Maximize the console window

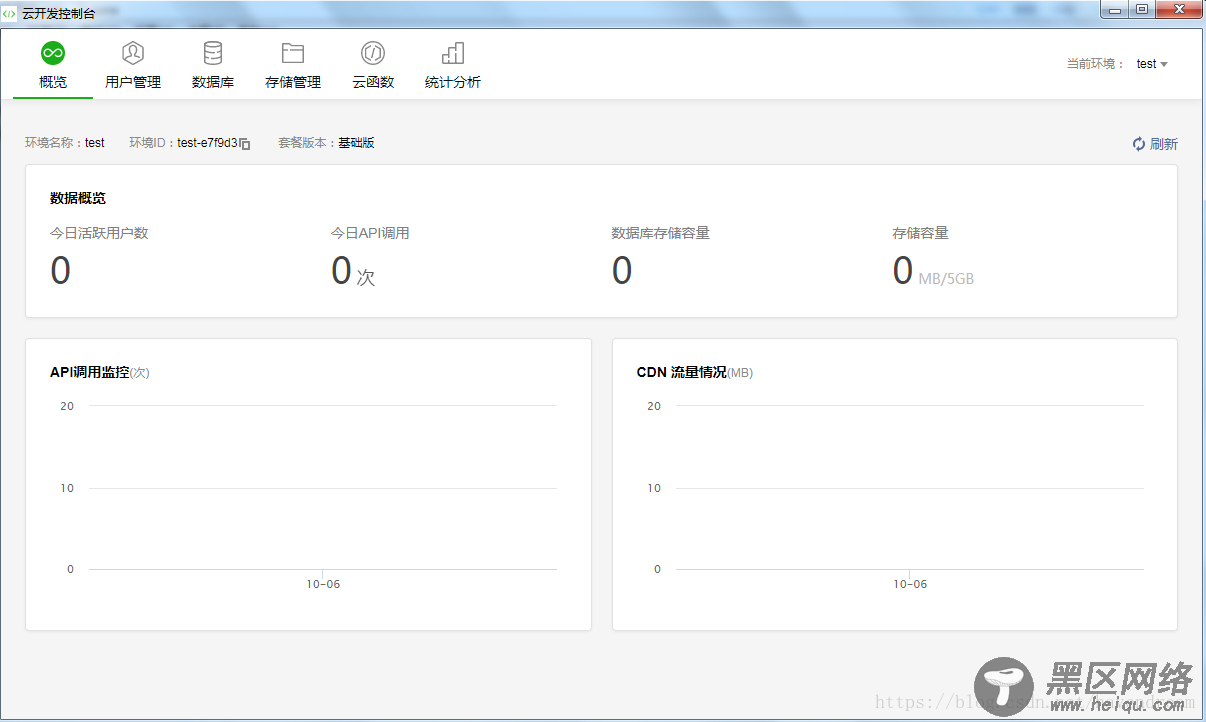pyautogui.click(x=1142, y=9)
